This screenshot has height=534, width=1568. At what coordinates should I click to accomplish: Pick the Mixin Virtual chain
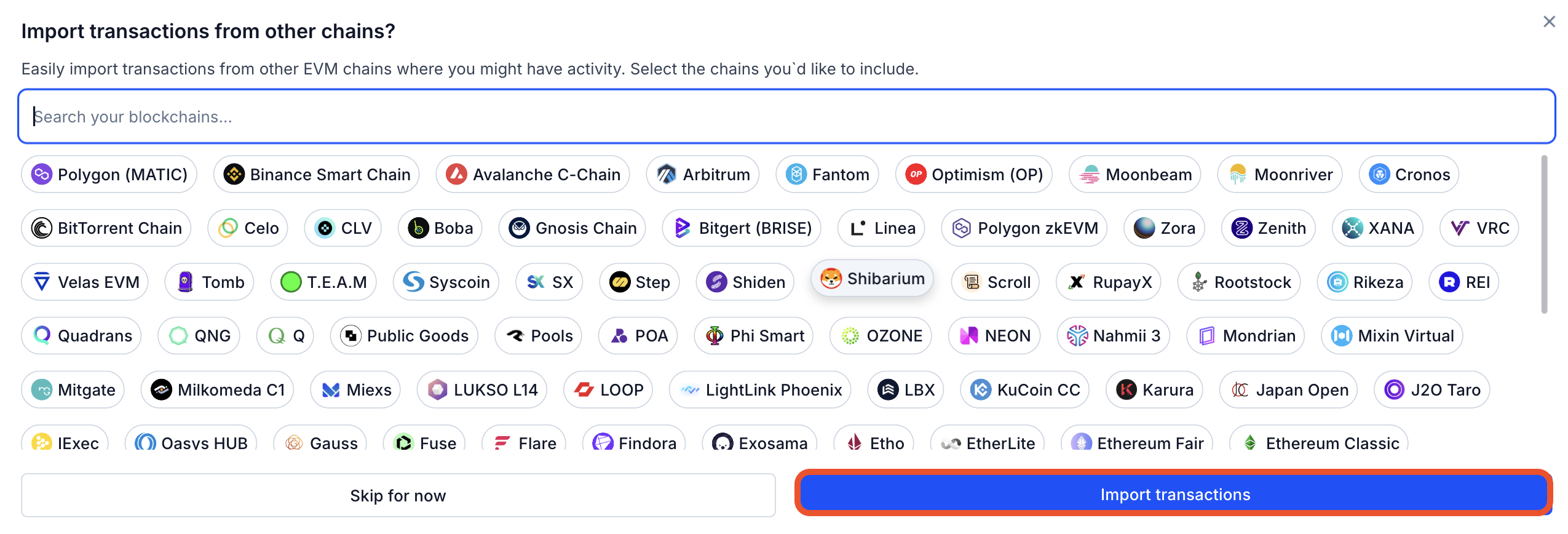[x=1392, y=336]
